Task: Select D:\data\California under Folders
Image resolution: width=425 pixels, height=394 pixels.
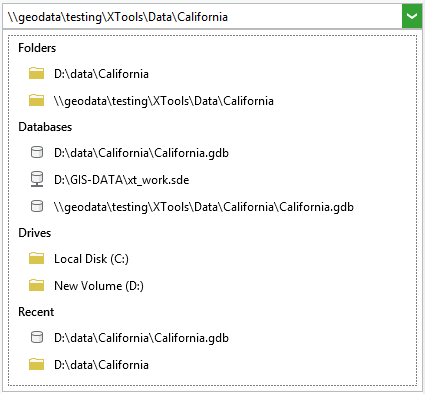Action: tap(101, 74)
